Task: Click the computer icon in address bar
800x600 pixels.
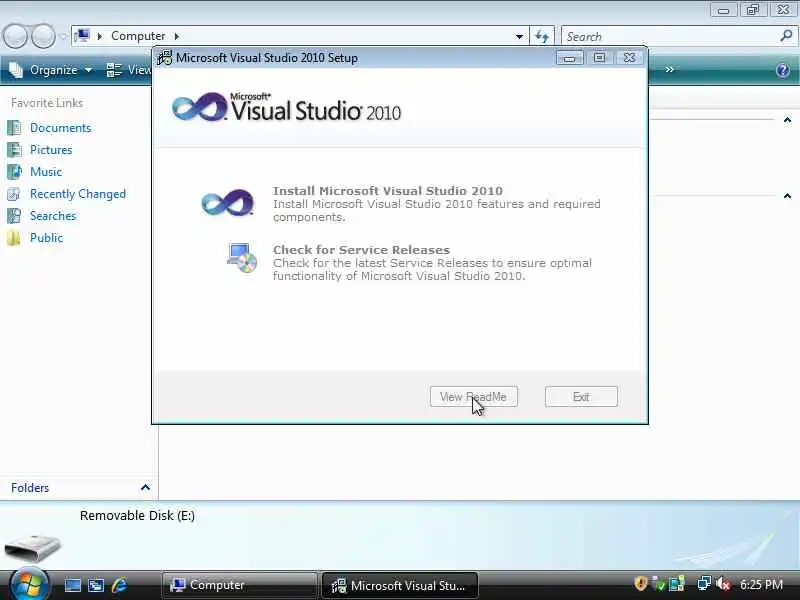Action: click(82, 36)
